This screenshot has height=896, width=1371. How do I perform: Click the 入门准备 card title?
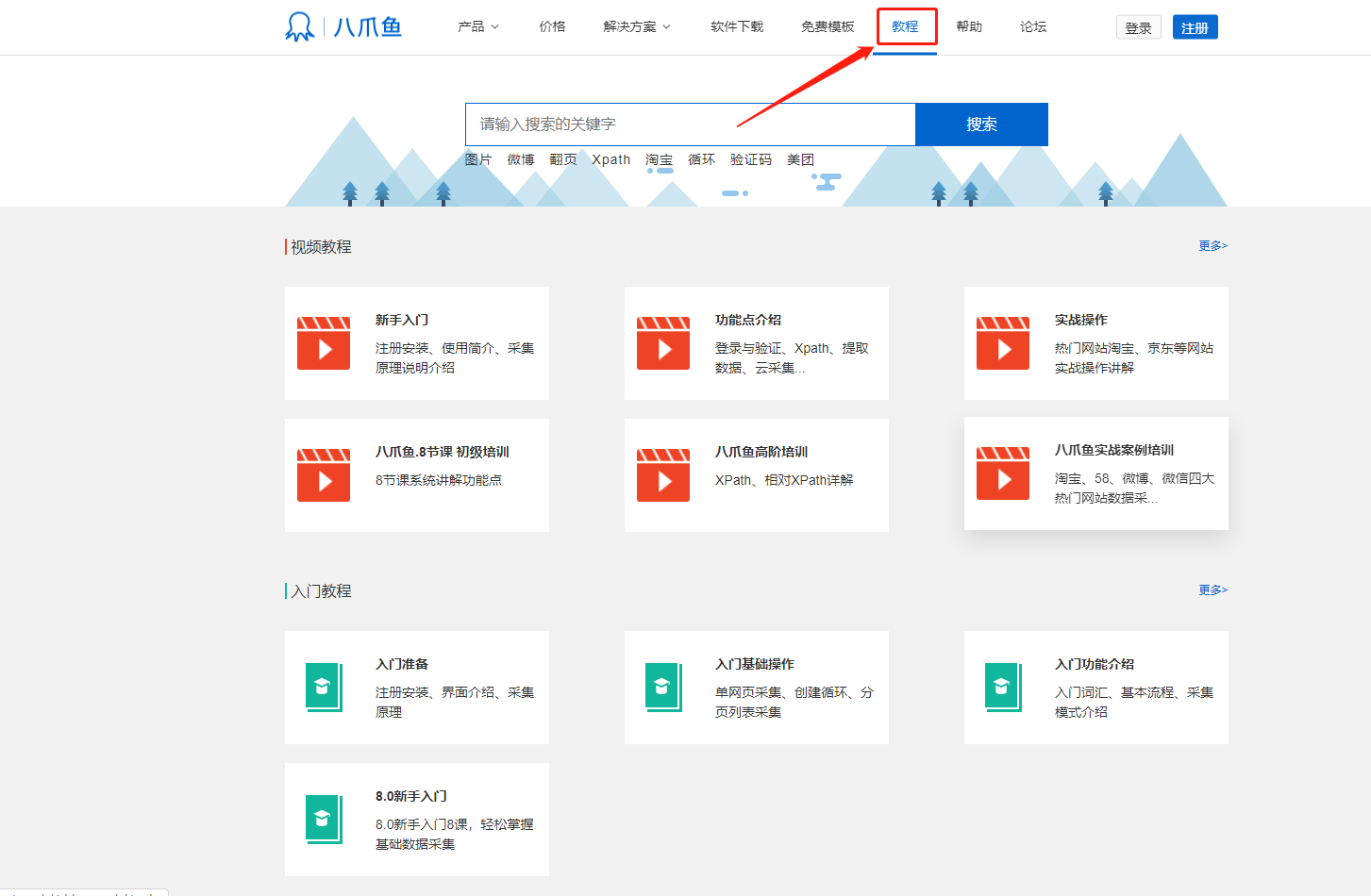402,664
